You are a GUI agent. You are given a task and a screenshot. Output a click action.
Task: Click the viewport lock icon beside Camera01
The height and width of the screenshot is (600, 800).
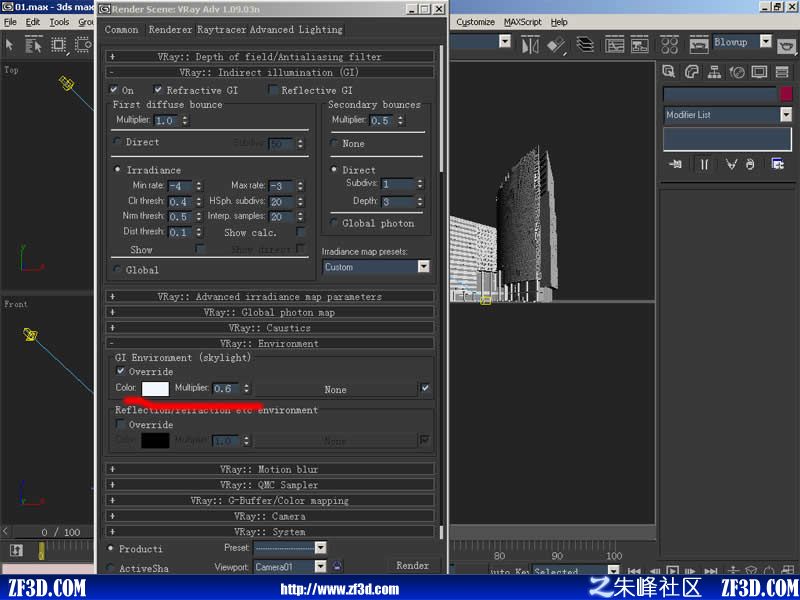coord(337,565)
